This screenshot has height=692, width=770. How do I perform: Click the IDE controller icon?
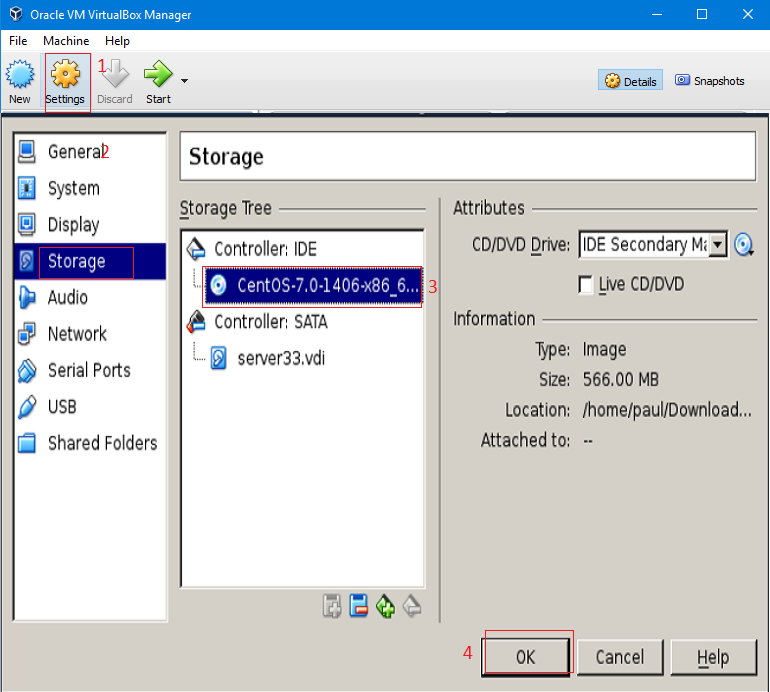(196, 249)
